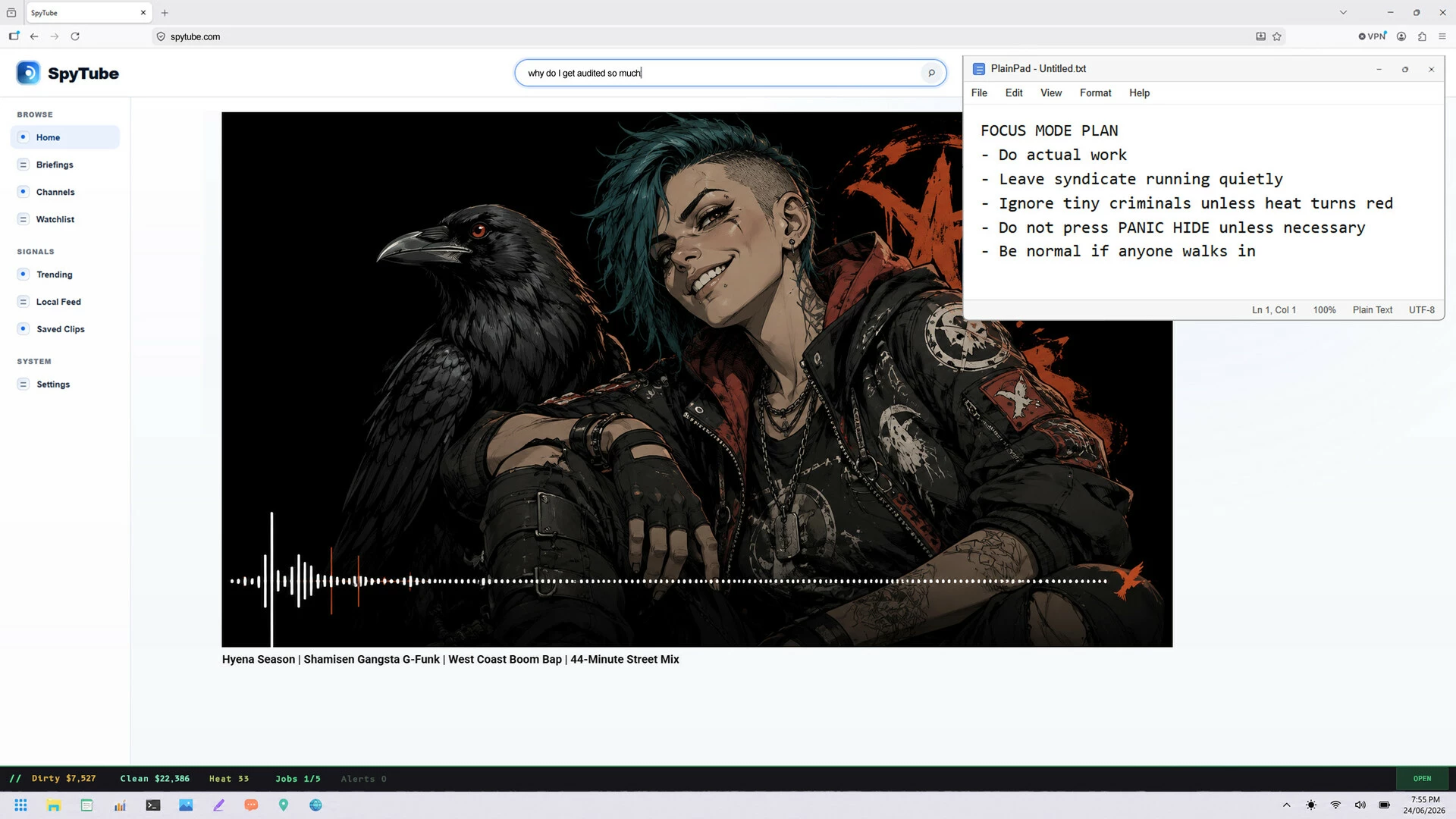Open the photos app in taskbar
This screenshot has width=1456, height=819.
pos(186,805)
